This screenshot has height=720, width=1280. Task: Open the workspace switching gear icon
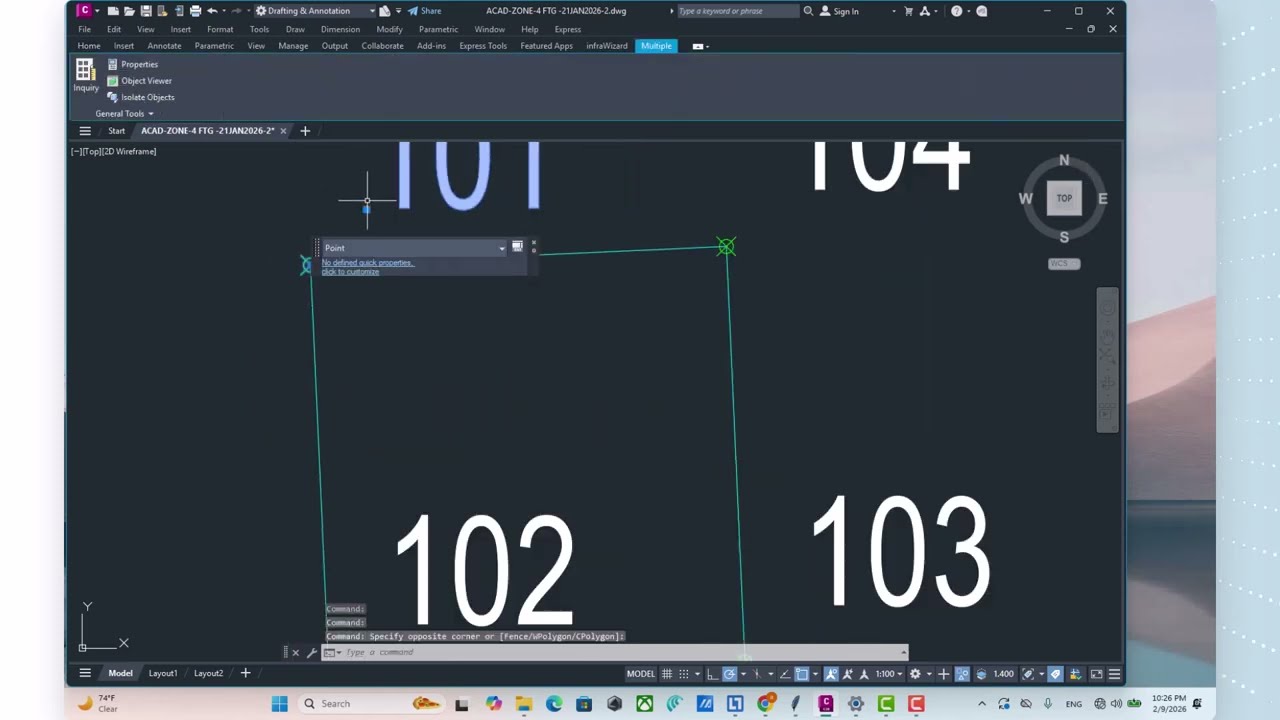click(x=915, y=674)
